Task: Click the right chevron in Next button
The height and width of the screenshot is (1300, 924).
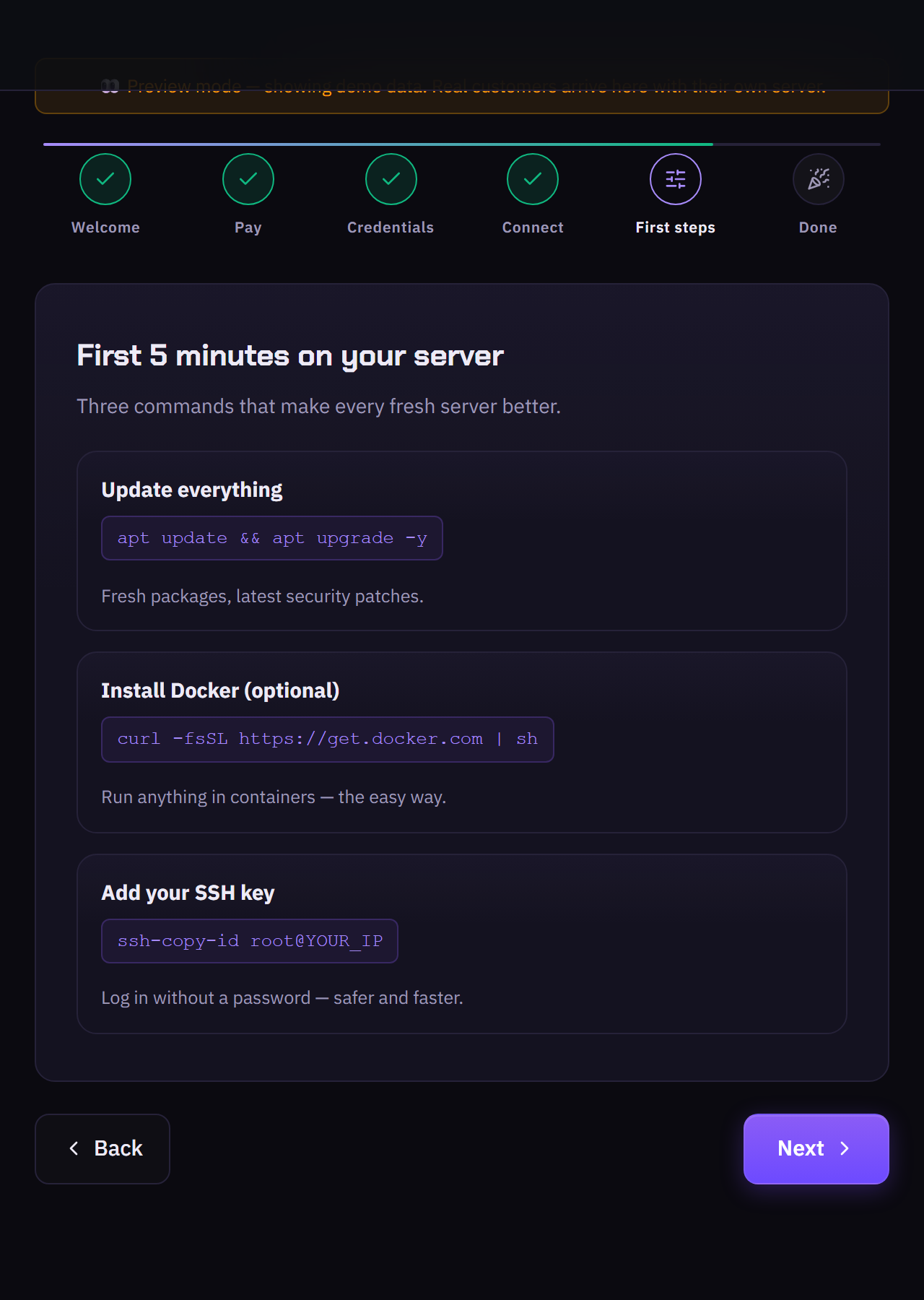Action: [845, 1148]
